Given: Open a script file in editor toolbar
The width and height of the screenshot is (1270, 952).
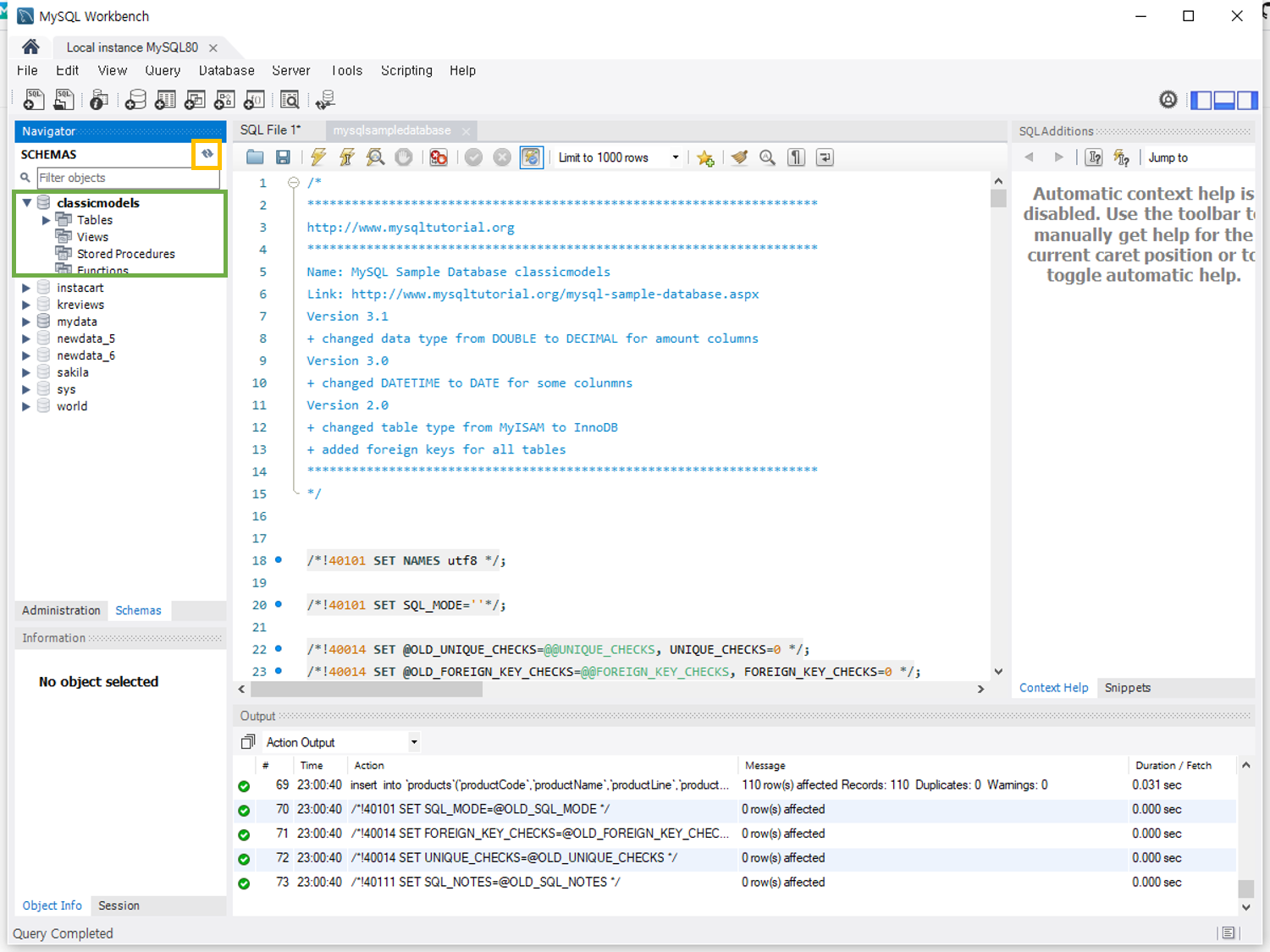Looking at the screenshot, I should coord(255,157).
